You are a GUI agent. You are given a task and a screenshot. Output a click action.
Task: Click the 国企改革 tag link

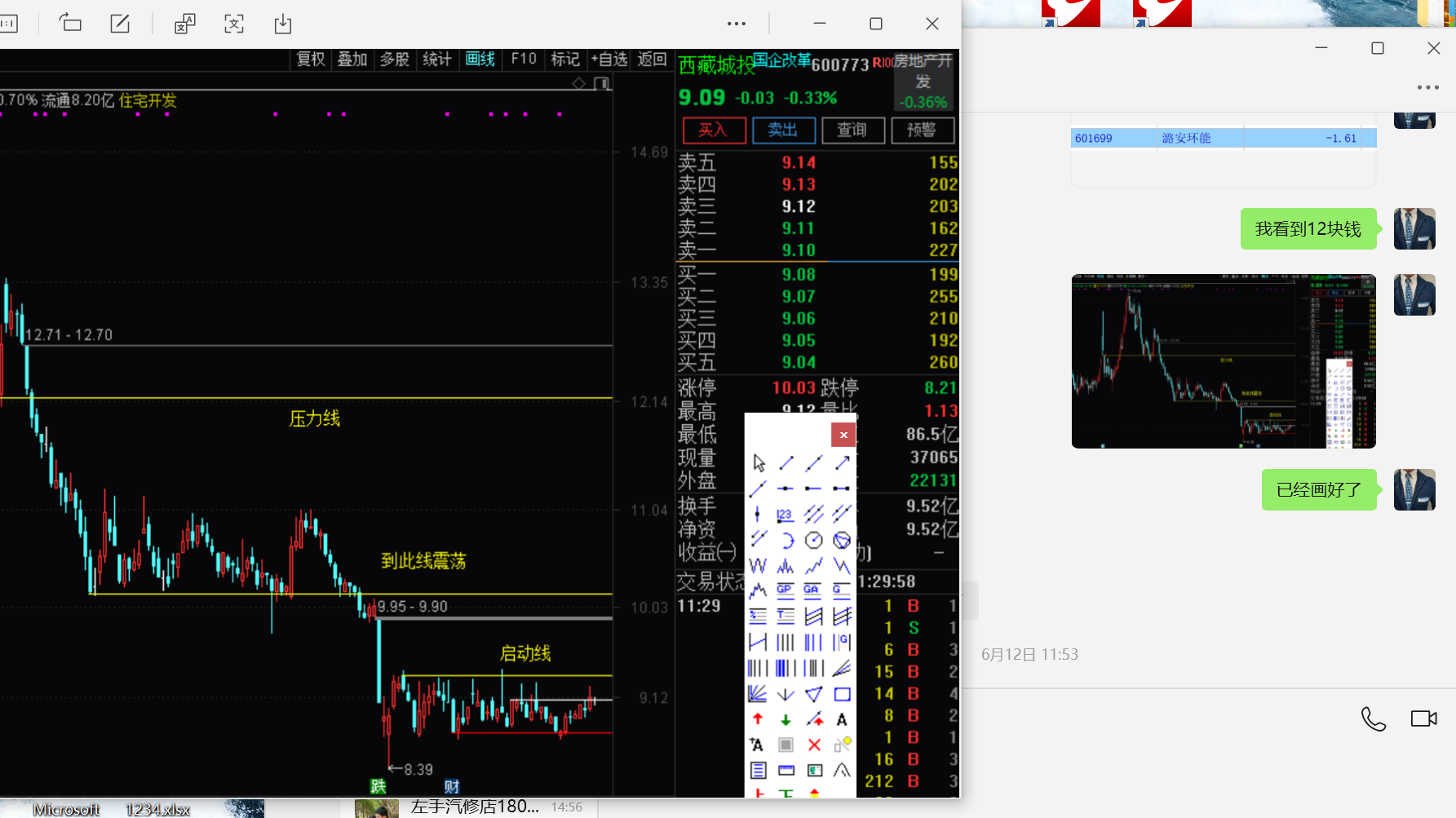coord(781,60)
